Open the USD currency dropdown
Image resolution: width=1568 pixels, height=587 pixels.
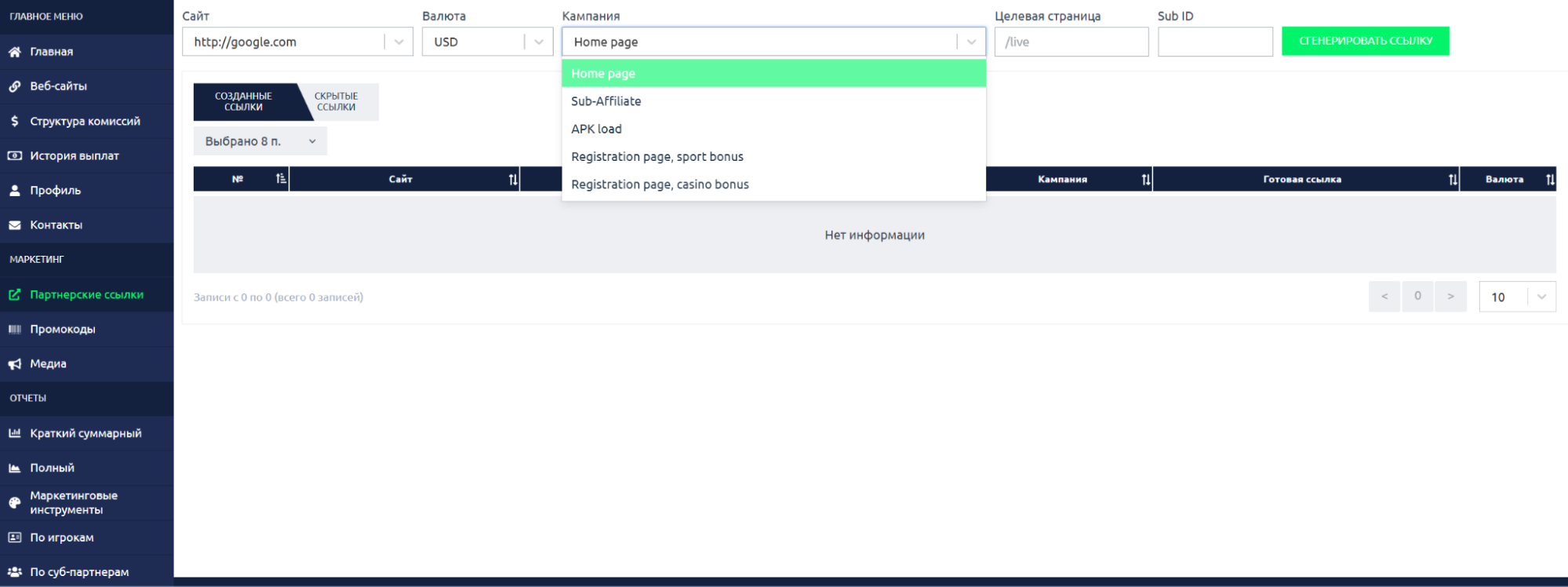[x=538, y=42]
